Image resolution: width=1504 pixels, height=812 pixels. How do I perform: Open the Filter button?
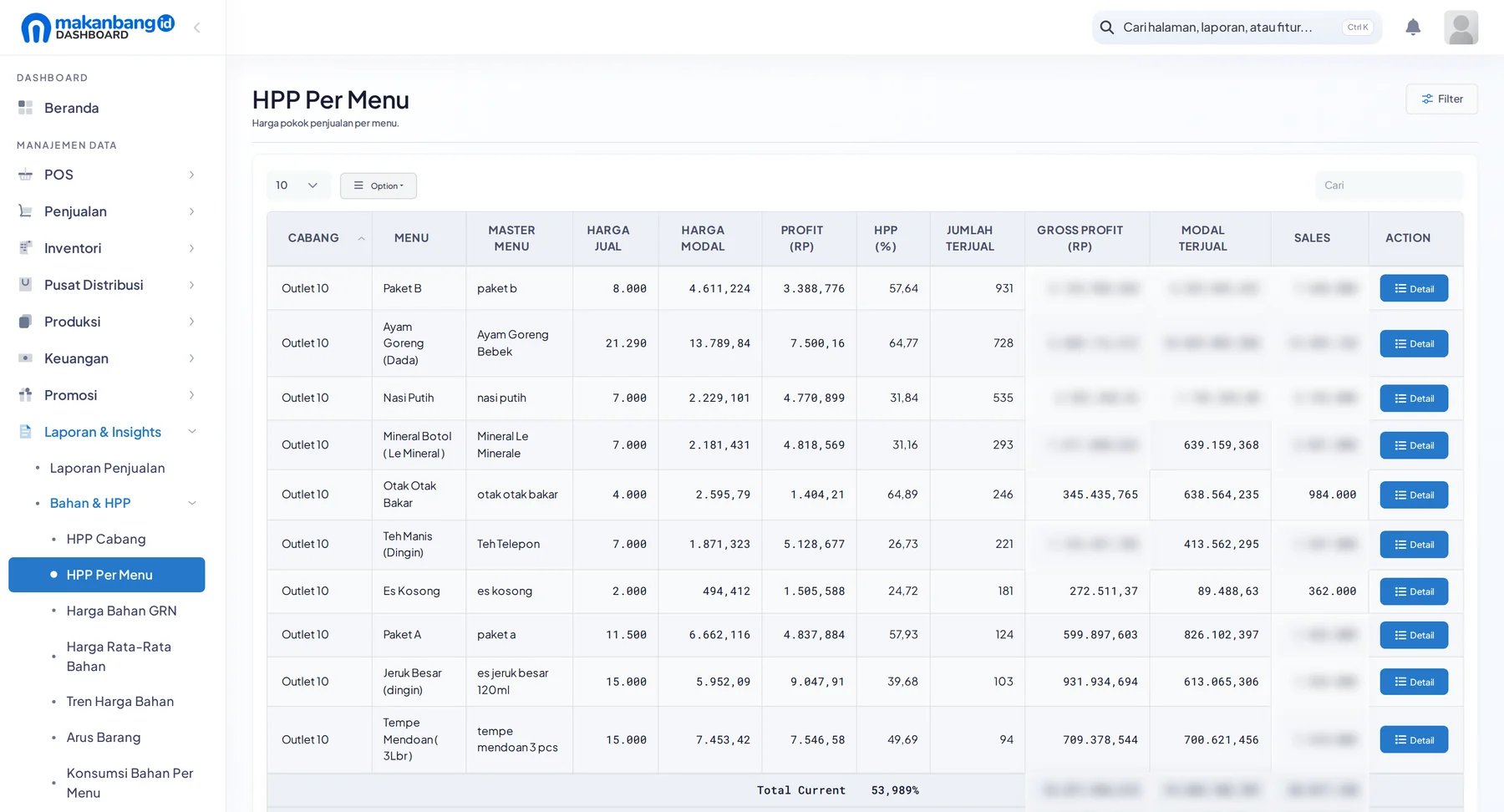(1441, 99)
